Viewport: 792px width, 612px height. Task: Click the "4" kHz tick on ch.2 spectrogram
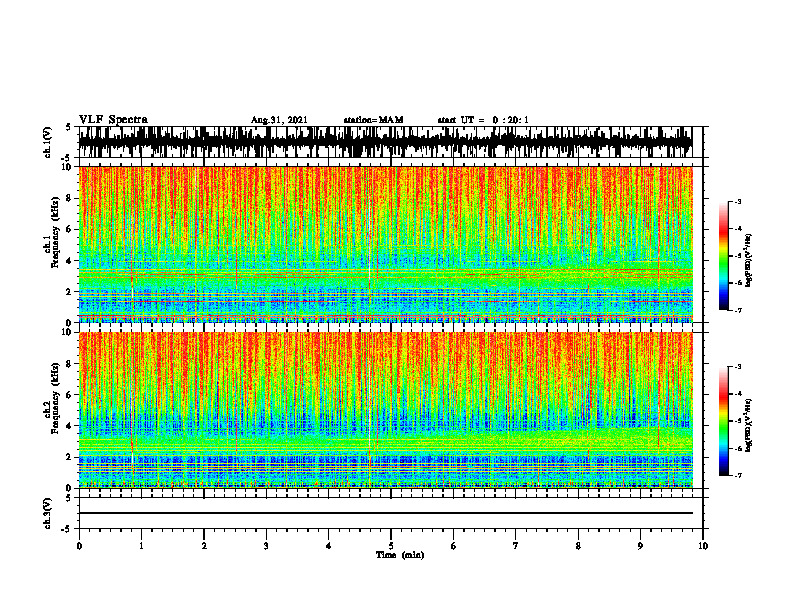pyautogui.click(x=70, y=426)
